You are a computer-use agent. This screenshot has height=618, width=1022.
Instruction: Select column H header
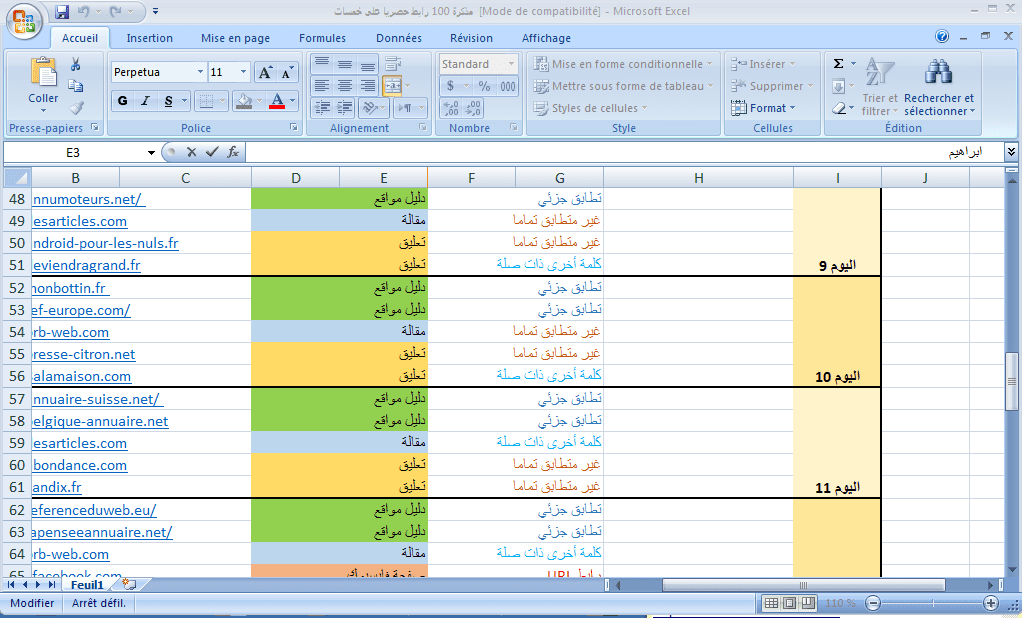(698, 178)
